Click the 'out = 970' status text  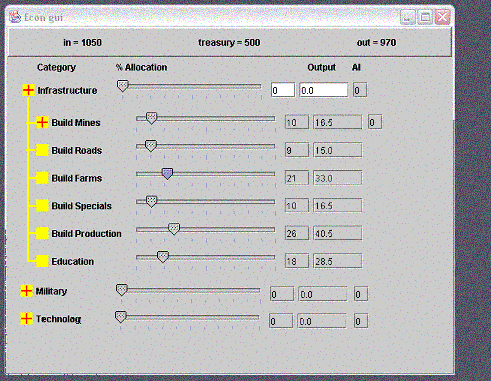point(377,43)
